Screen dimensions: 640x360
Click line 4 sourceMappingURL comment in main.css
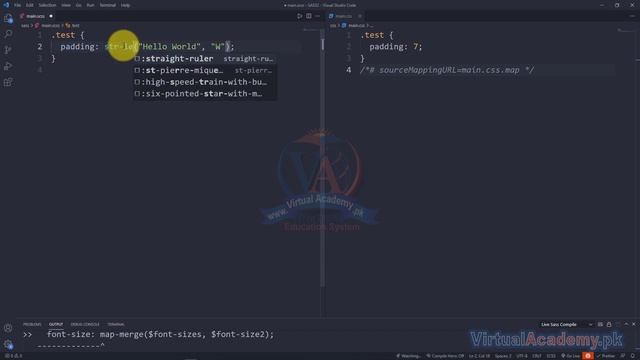click(447, 70)
